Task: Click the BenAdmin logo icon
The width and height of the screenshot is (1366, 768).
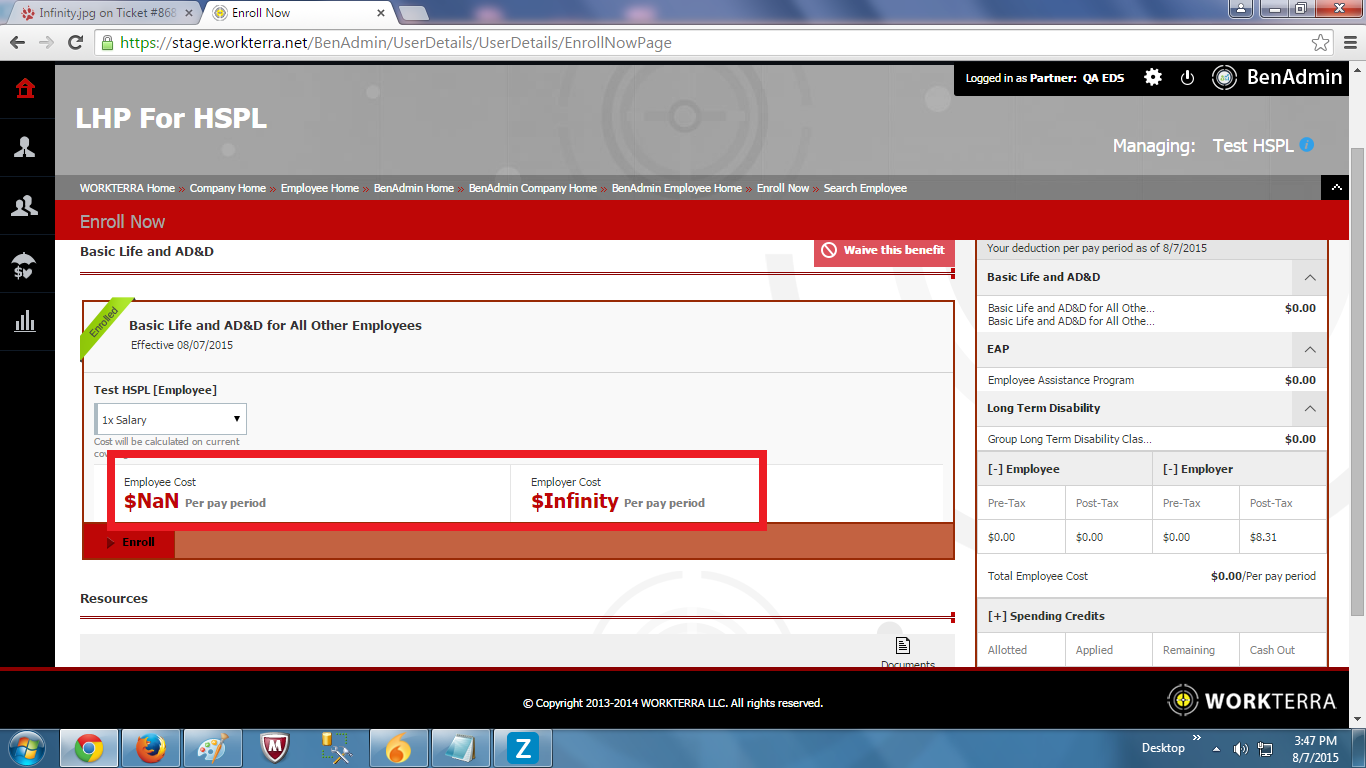Action: pos(1225,77)
